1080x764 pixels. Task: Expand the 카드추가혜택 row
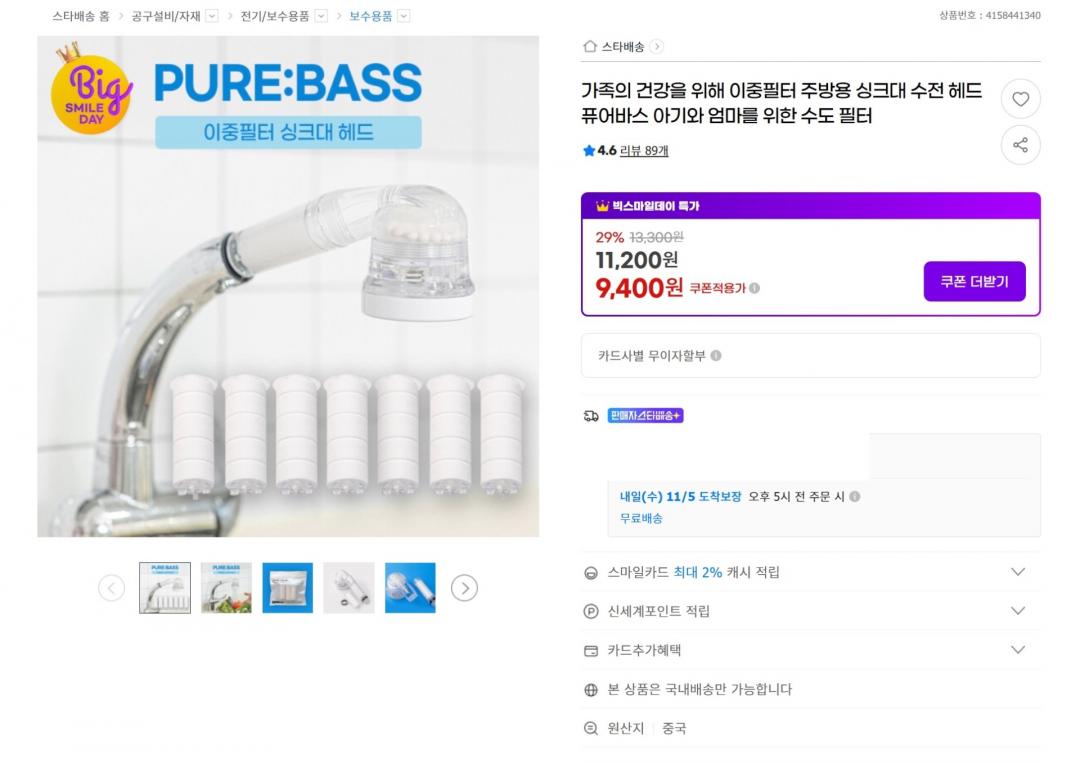click(1018, 650)
